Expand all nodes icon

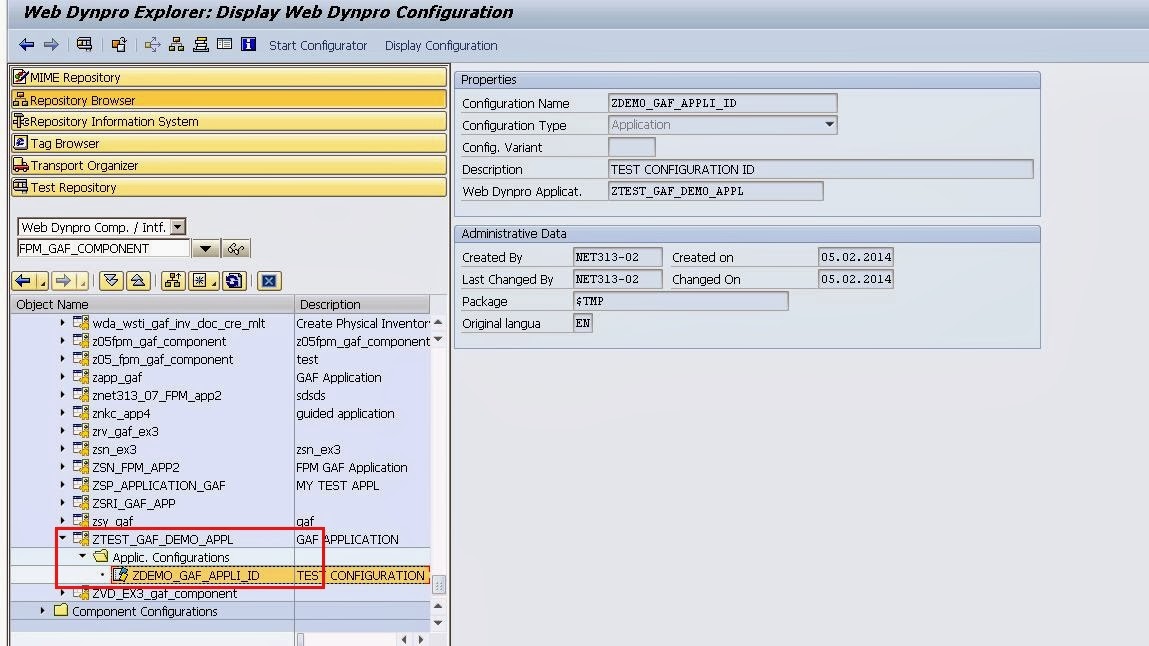(x=111, y=281)
